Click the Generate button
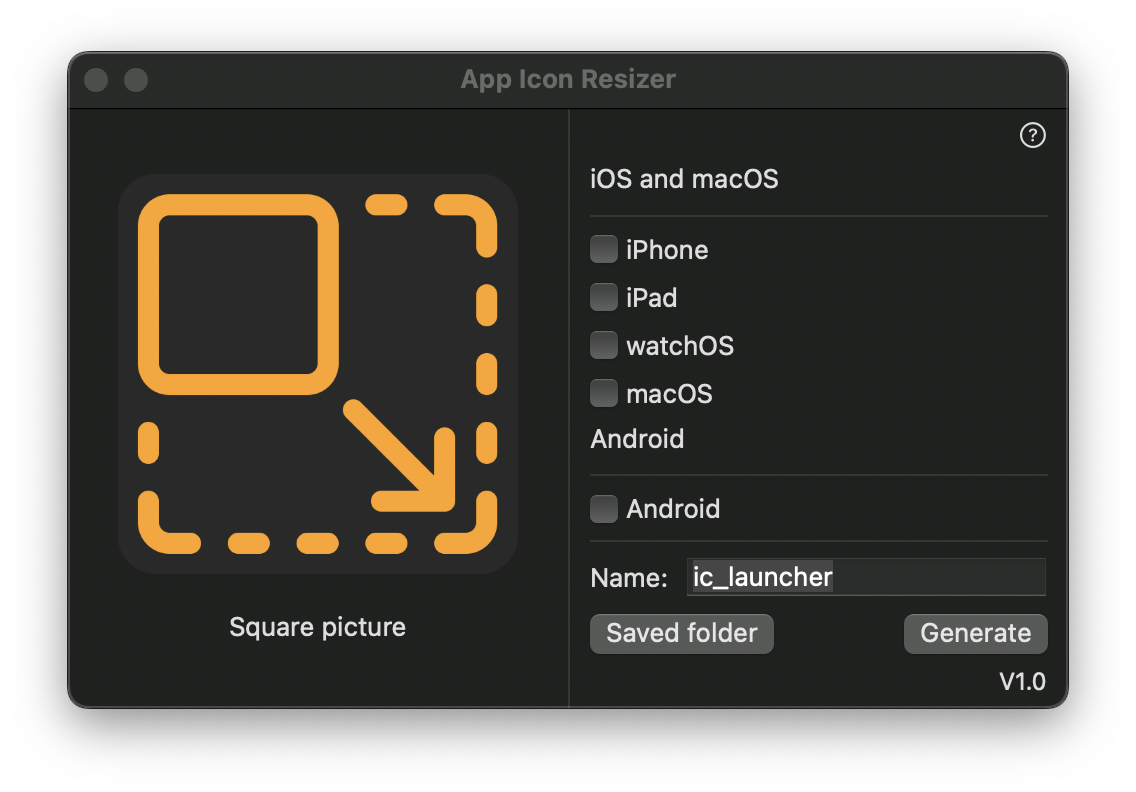The image size is (1136, 792). (x=975, y=634)
